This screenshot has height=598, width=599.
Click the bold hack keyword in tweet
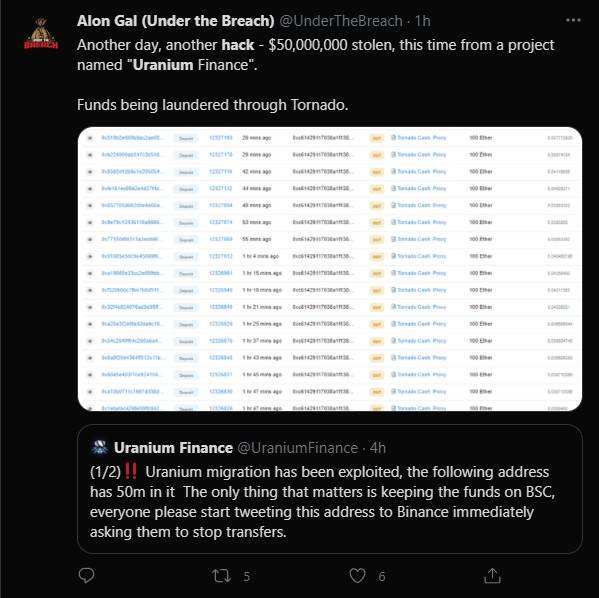(x=238, y=45)
